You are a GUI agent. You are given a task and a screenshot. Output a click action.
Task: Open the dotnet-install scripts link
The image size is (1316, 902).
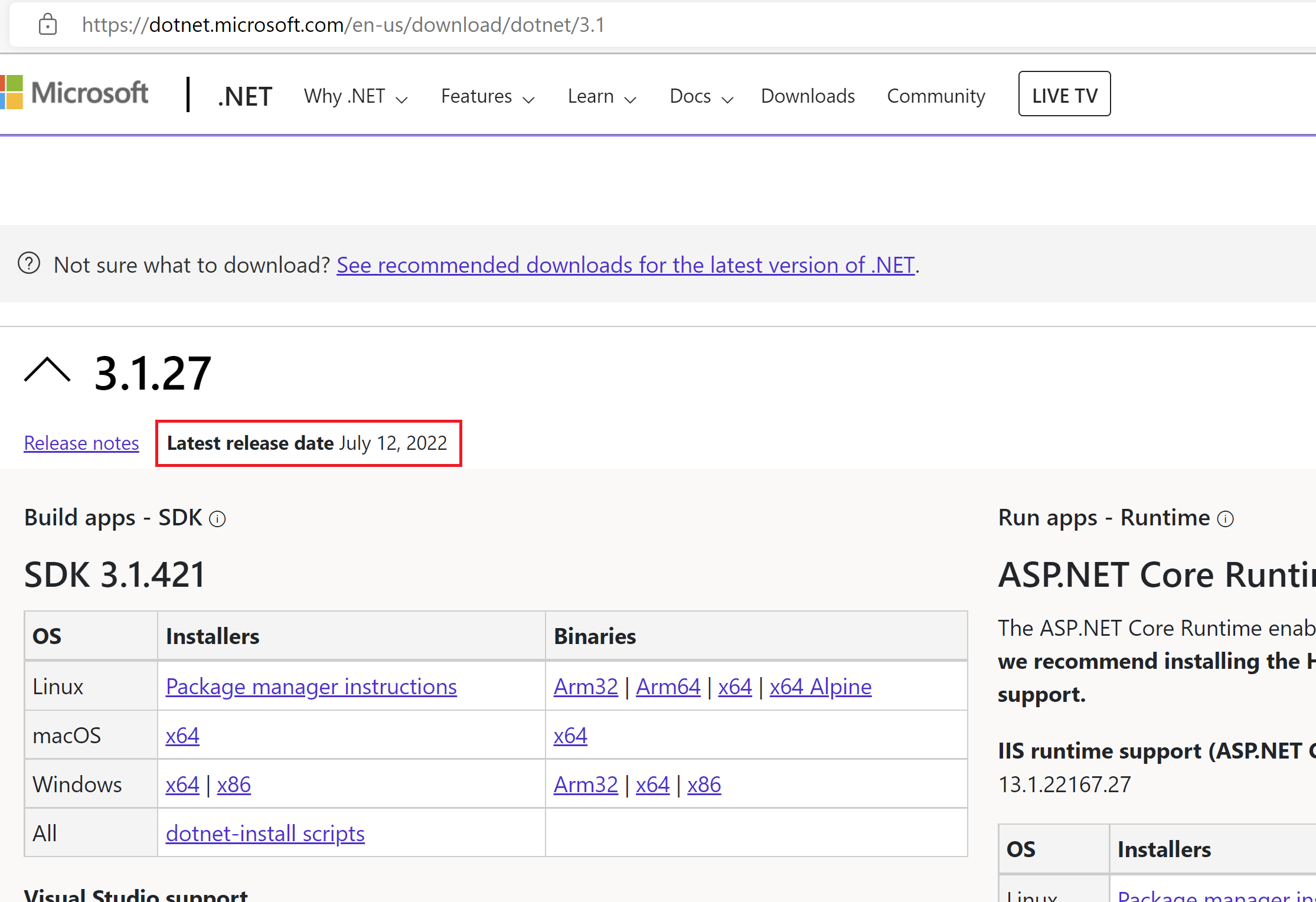[265, 833]
